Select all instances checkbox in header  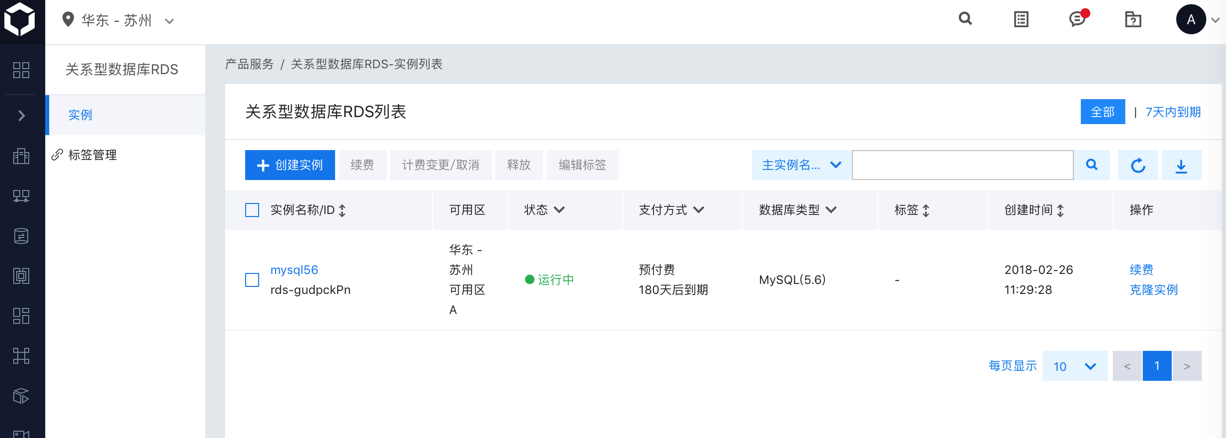252,210
